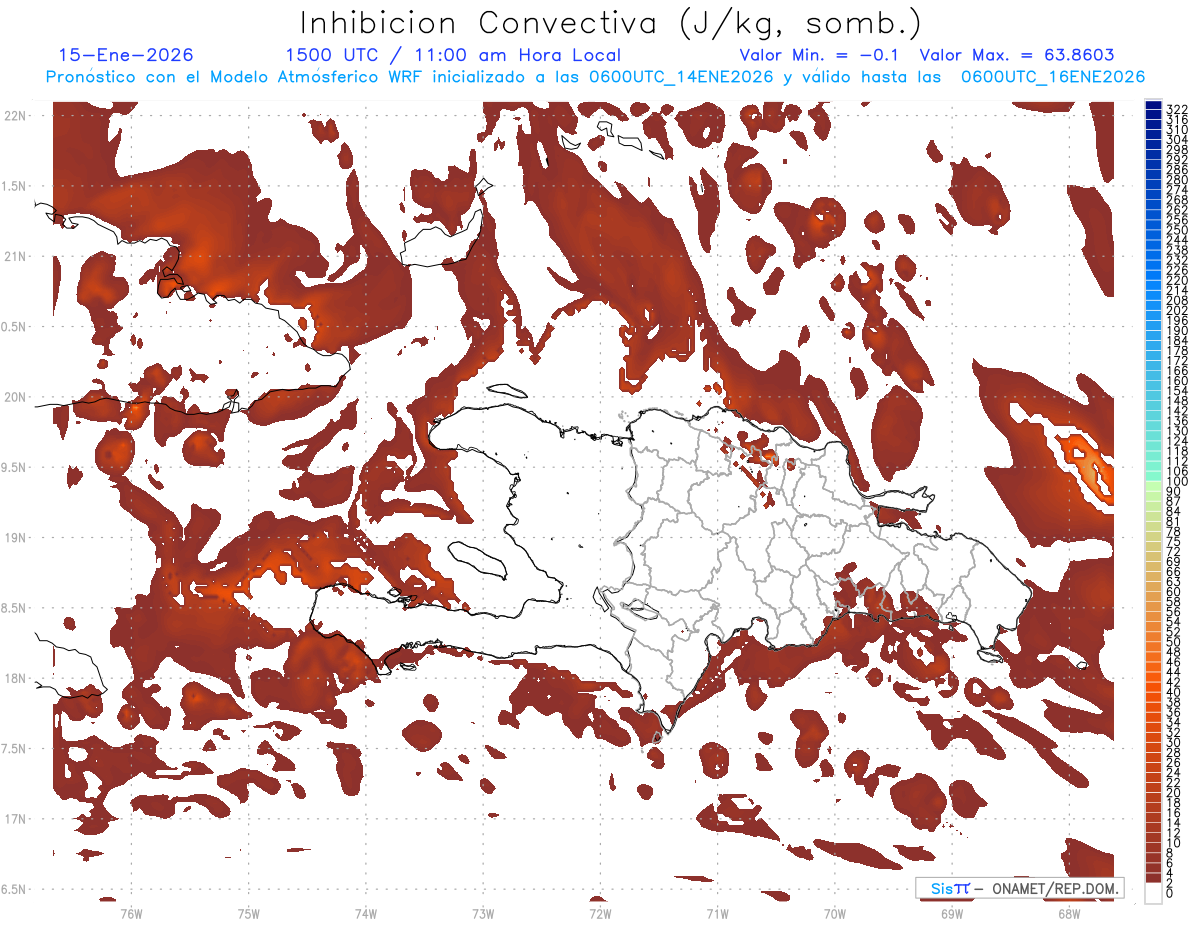Viewport: 1200px width, 927px height.
Task: Click the 74W longitude label
Action: (366, 913)
